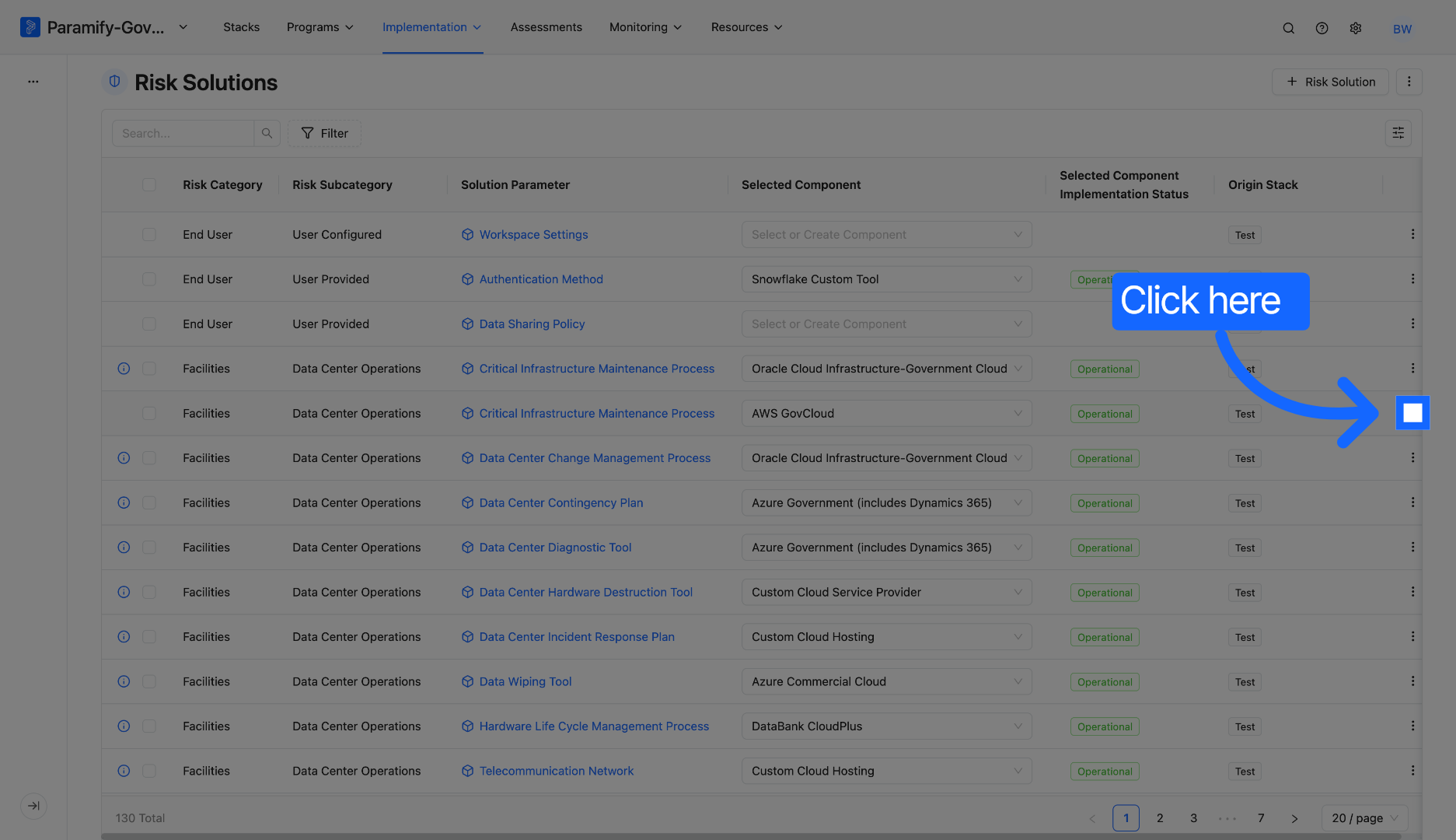Click the Risk Solutions shield icon
Screen dimensions: 1456x840
click(114, 82)
